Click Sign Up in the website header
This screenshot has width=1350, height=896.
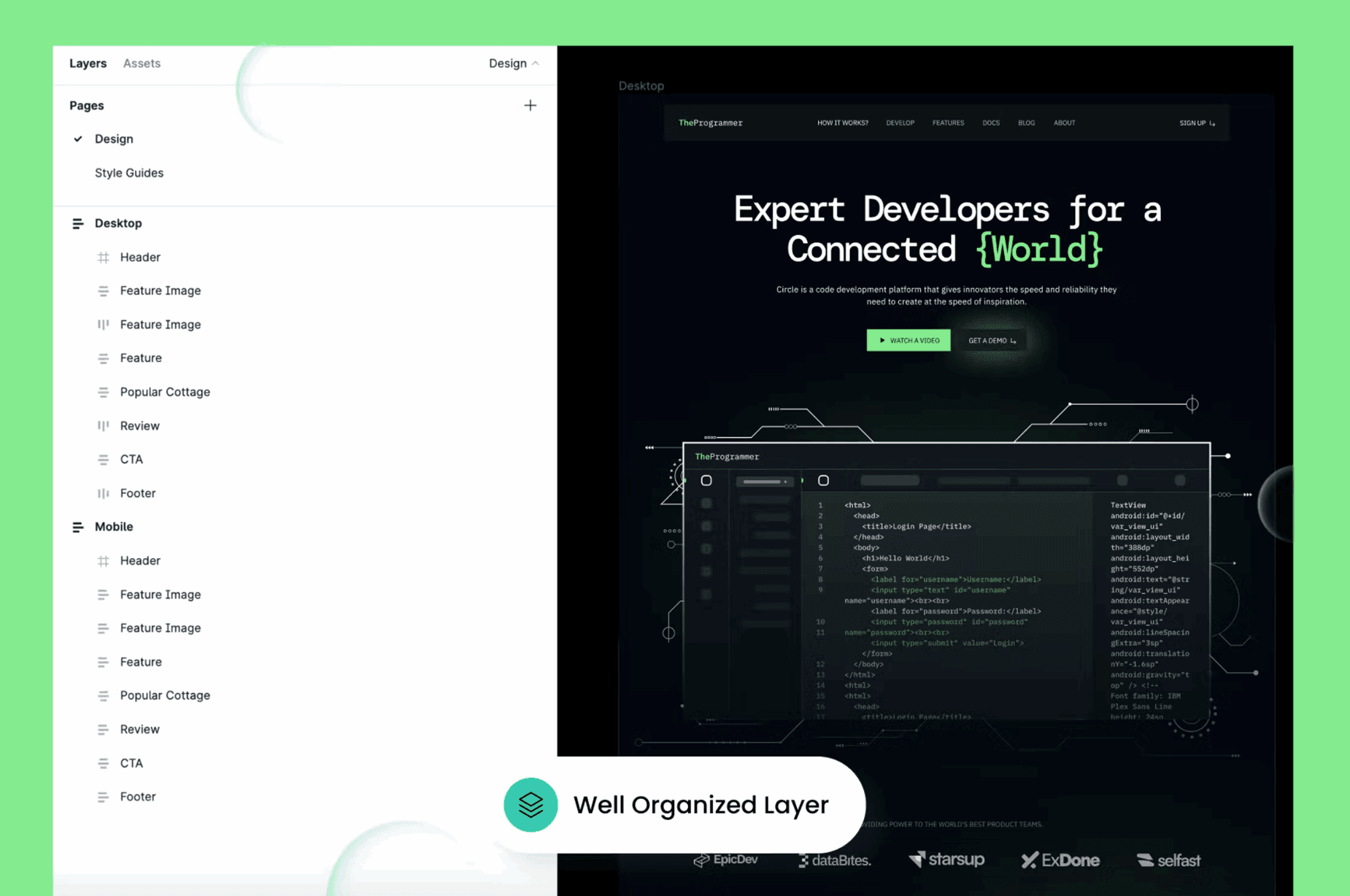pyautogui.click(x=1196, y=123)
